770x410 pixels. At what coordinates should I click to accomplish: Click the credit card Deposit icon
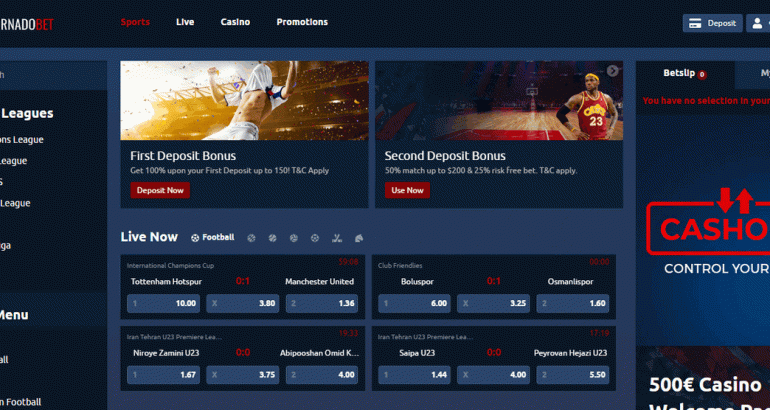(693, 23)
